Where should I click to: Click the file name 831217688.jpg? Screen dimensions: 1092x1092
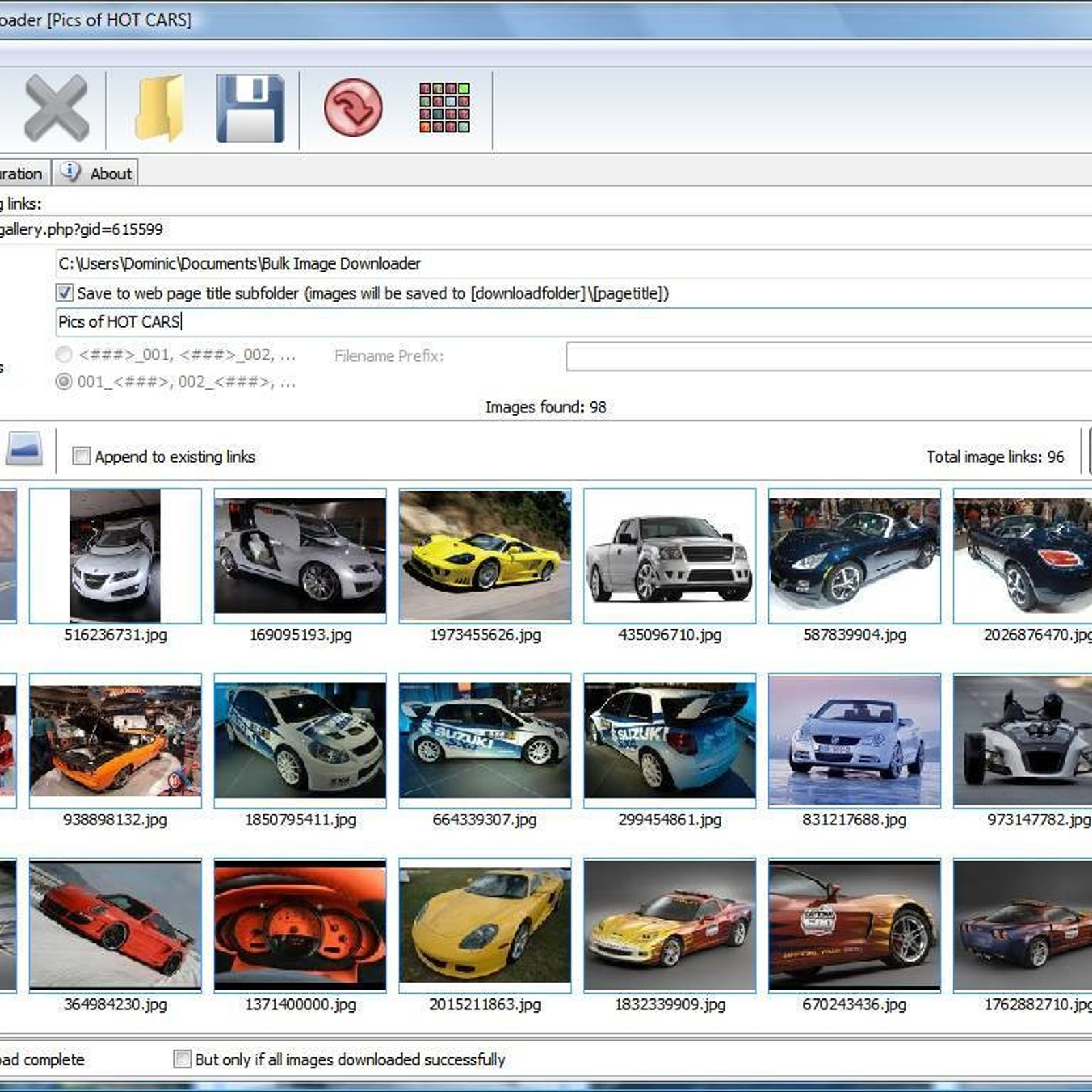pyautogui.click(x=854, y=820)
